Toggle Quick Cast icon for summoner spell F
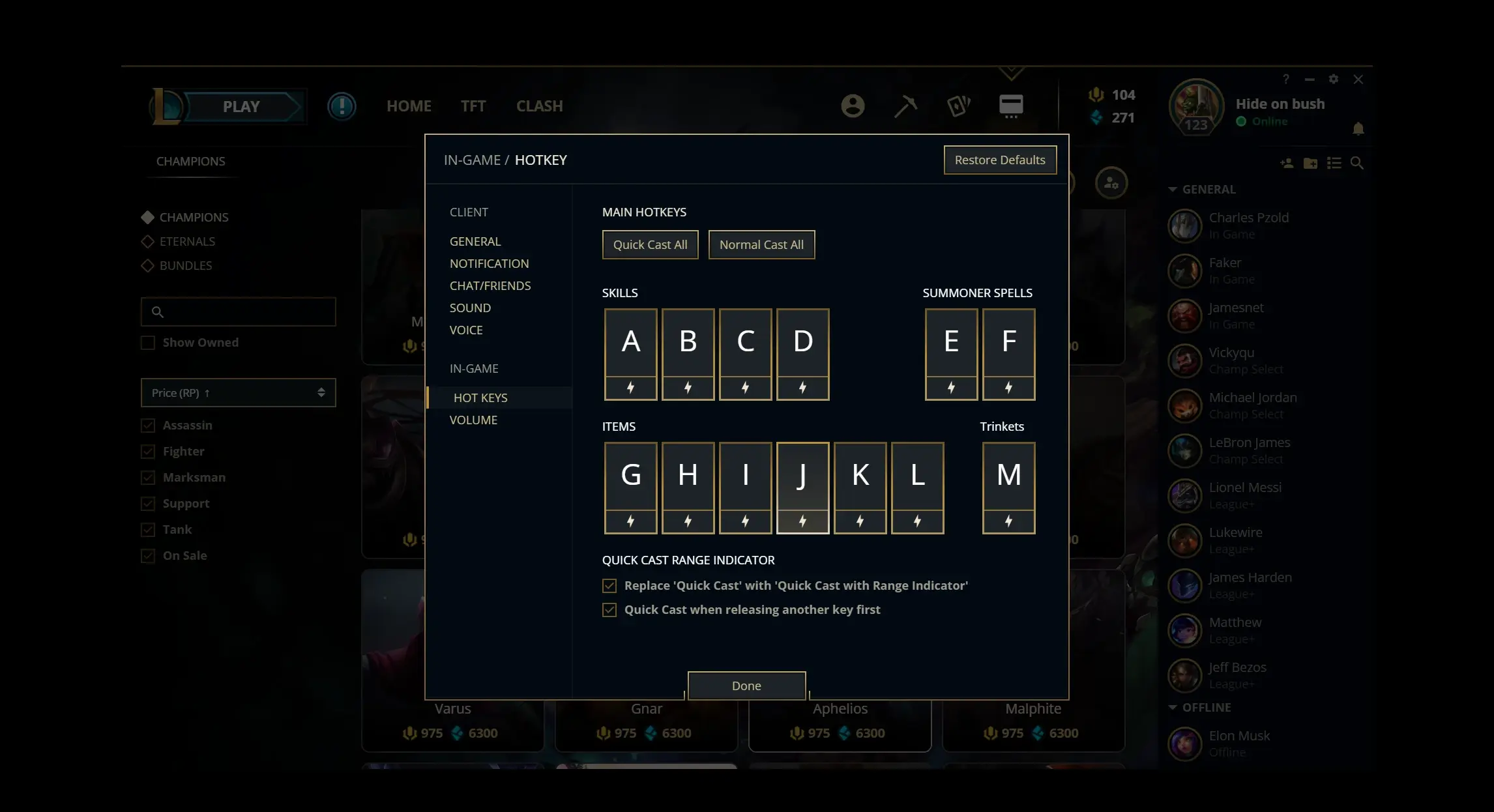1494x812 pixels. 1008,387
